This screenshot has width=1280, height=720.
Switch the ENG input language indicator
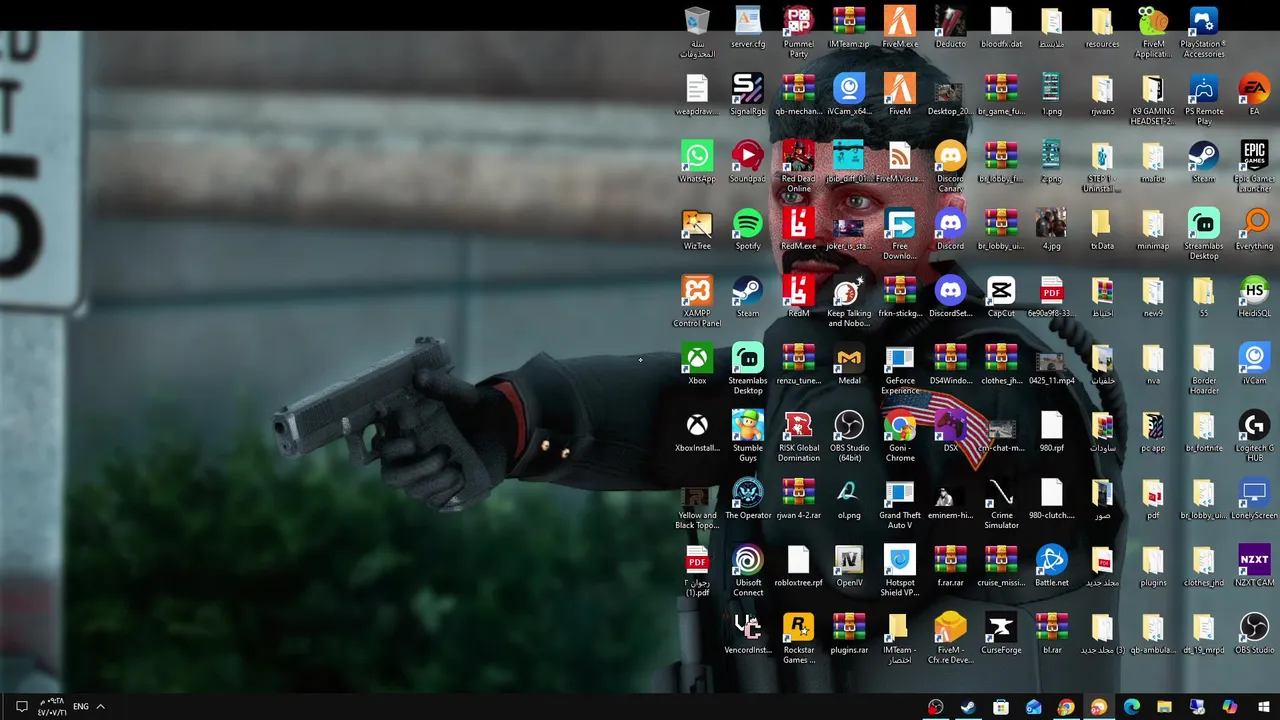(x=80, y=707)
